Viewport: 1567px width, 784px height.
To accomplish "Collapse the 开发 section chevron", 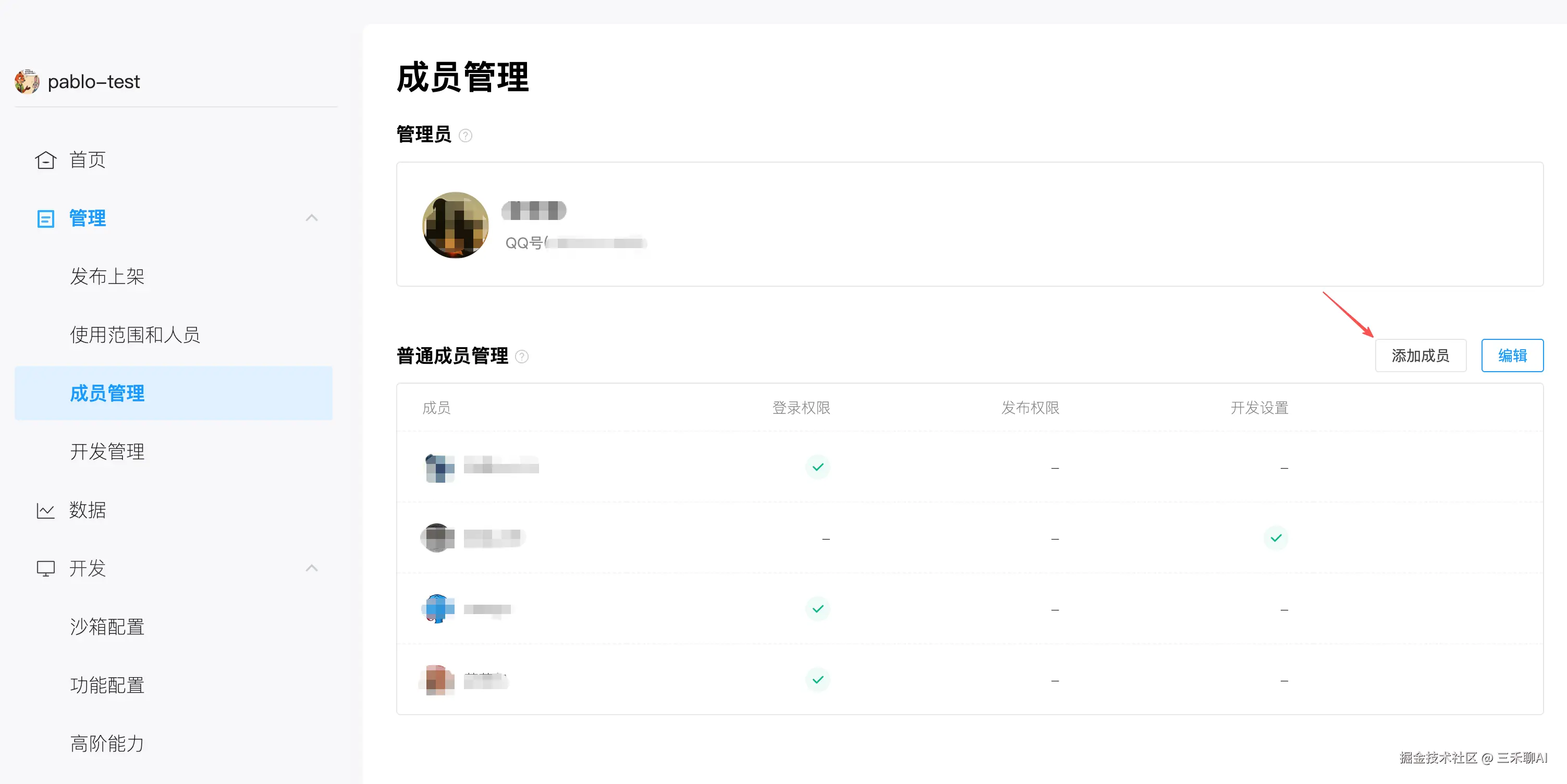I will [x=311, y=569].
